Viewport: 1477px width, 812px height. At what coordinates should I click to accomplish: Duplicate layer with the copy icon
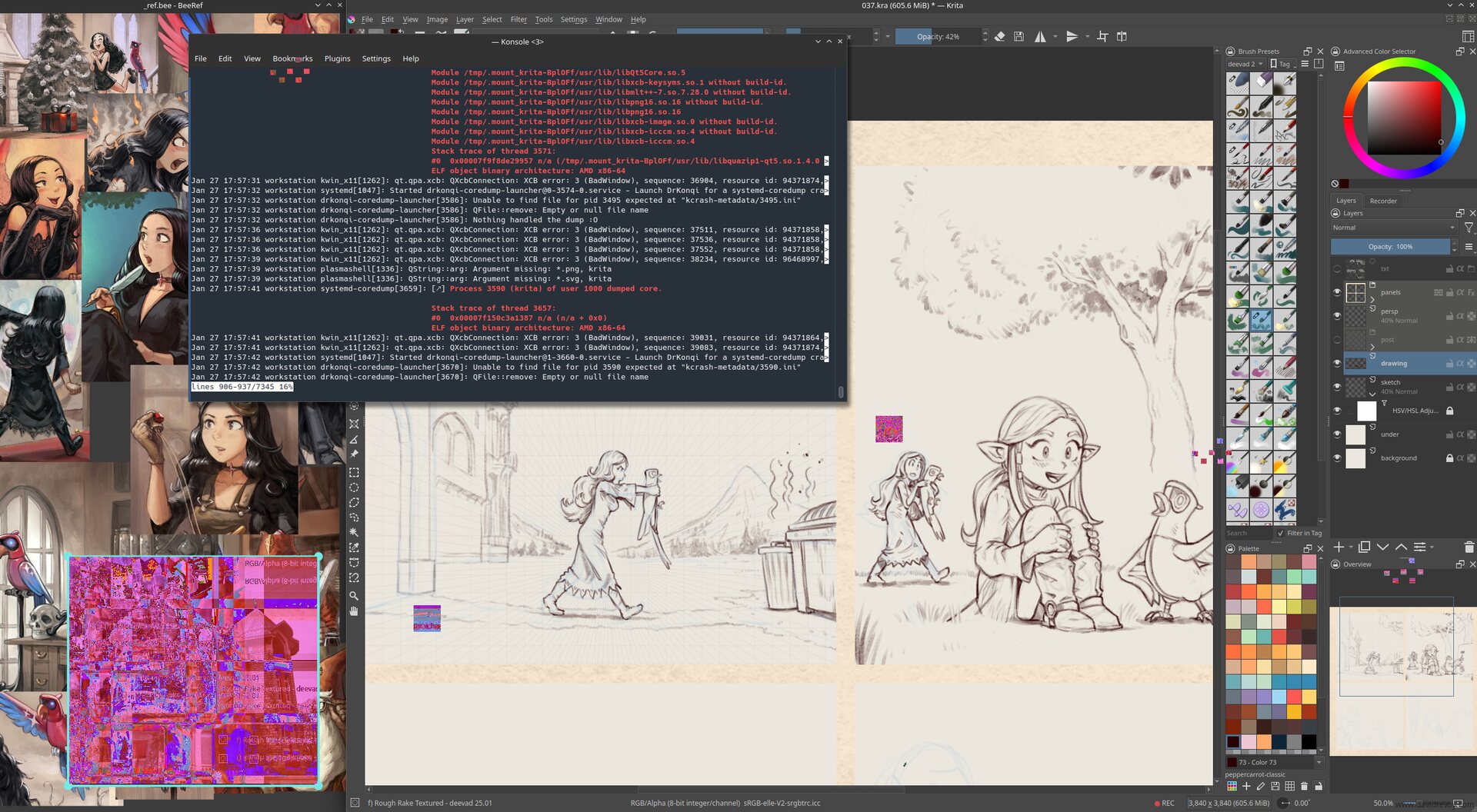[1364, 547]
